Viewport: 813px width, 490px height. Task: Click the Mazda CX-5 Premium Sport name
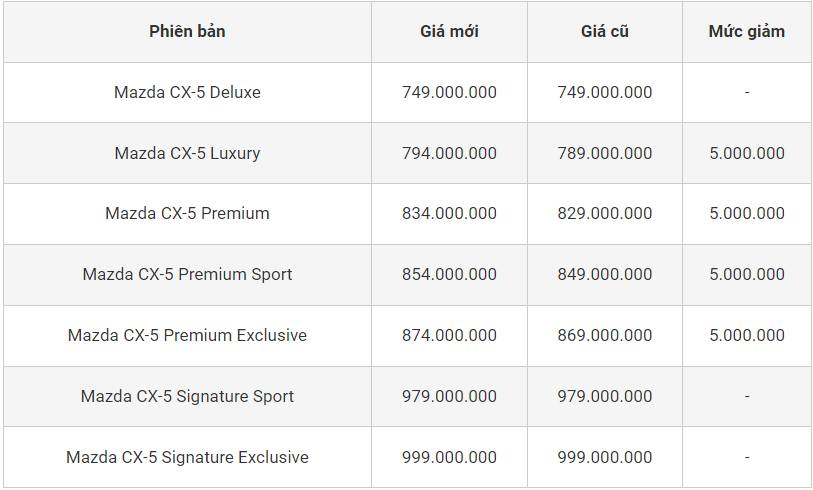pyautogui.click(x=187, y=274)
